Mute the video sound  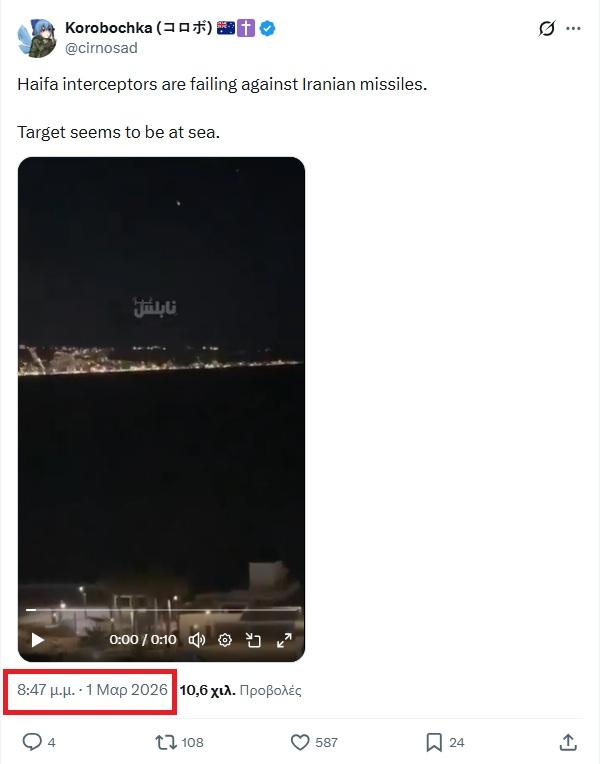coord(197,640)
